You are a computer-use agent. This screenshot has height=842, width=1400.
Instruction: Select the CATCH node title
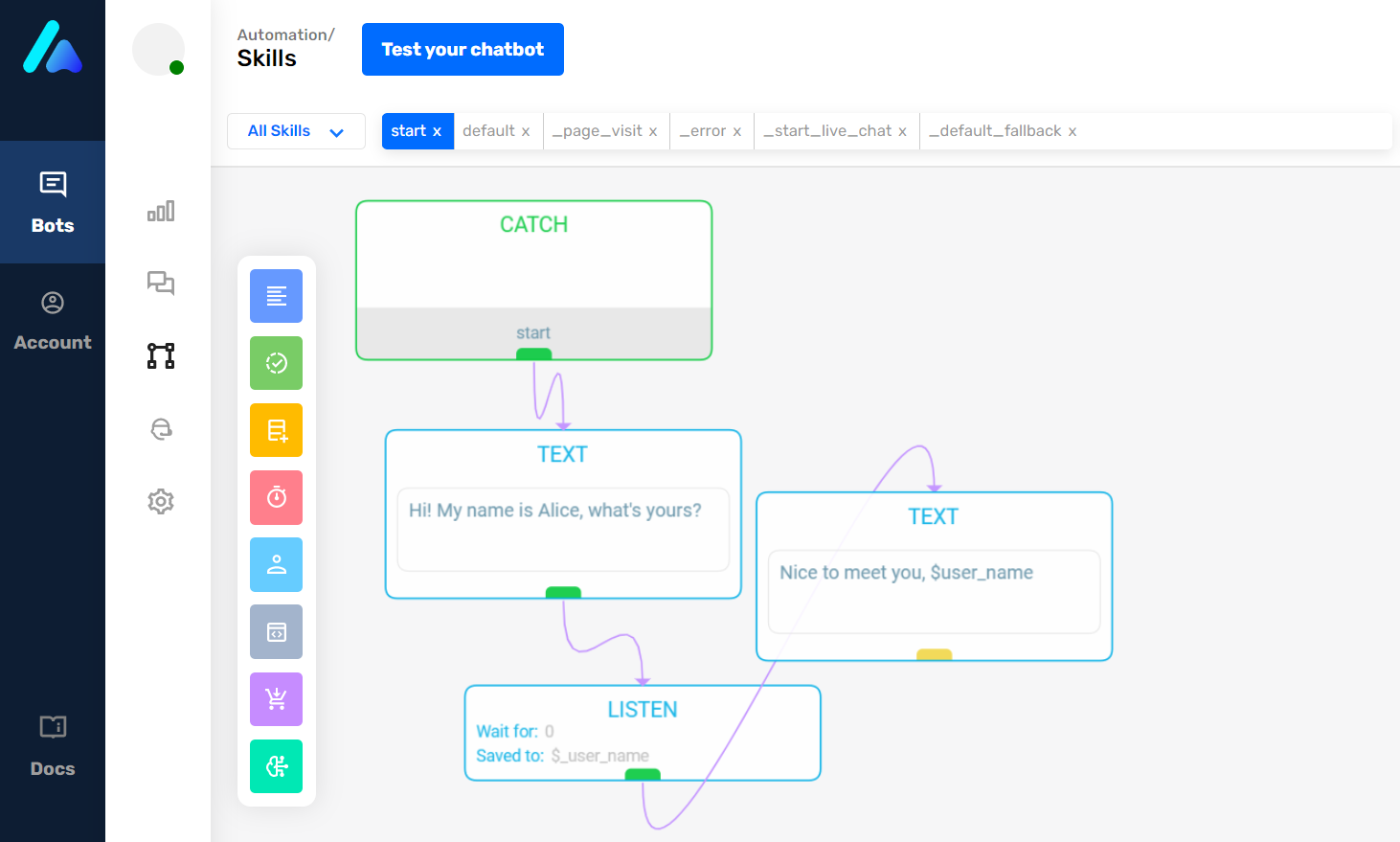[534, 224]
